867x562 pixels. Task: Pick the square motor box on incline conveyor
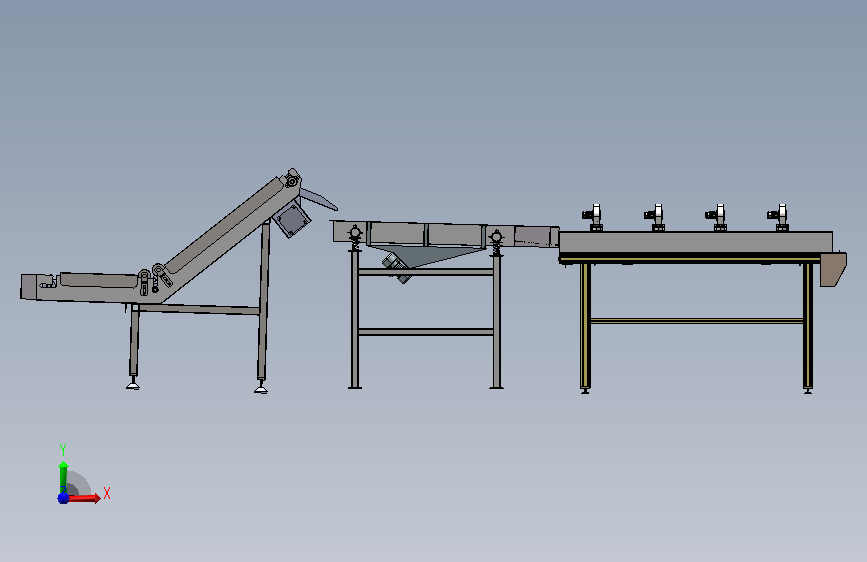291,219
